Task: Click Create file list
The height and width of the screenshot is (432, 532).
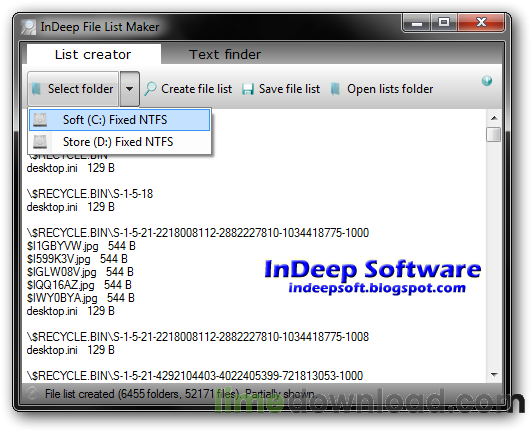Action: 189,89
